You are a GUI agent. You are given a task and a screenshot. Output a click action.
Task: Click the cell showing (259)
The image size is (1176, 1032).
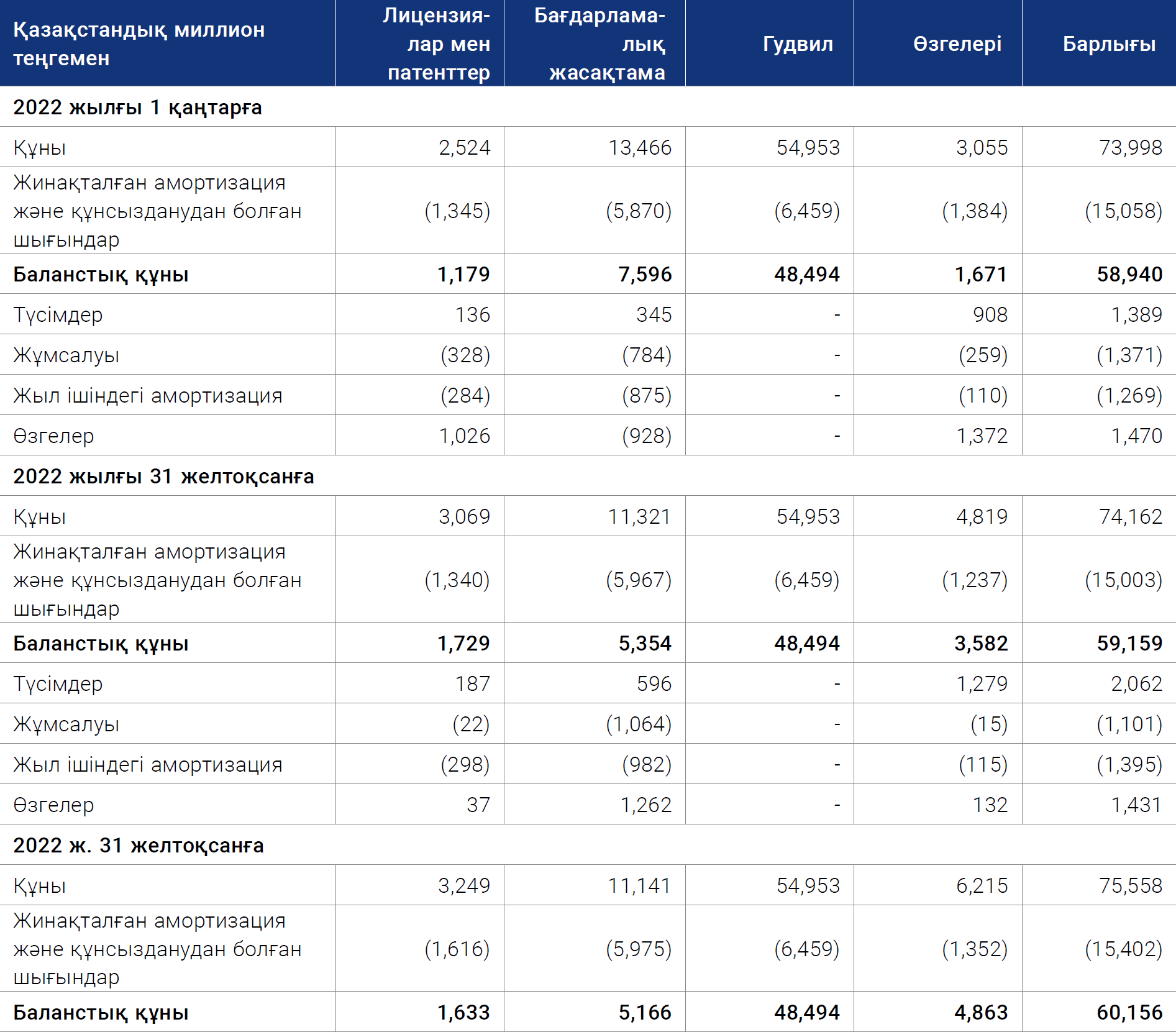point(983,355)
